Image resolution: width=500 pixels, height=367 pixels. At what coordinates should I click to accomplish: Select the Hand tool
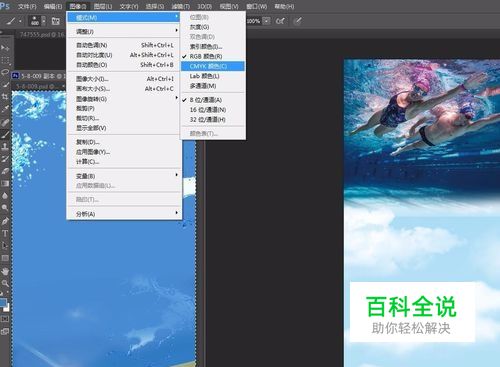(5, 271)
